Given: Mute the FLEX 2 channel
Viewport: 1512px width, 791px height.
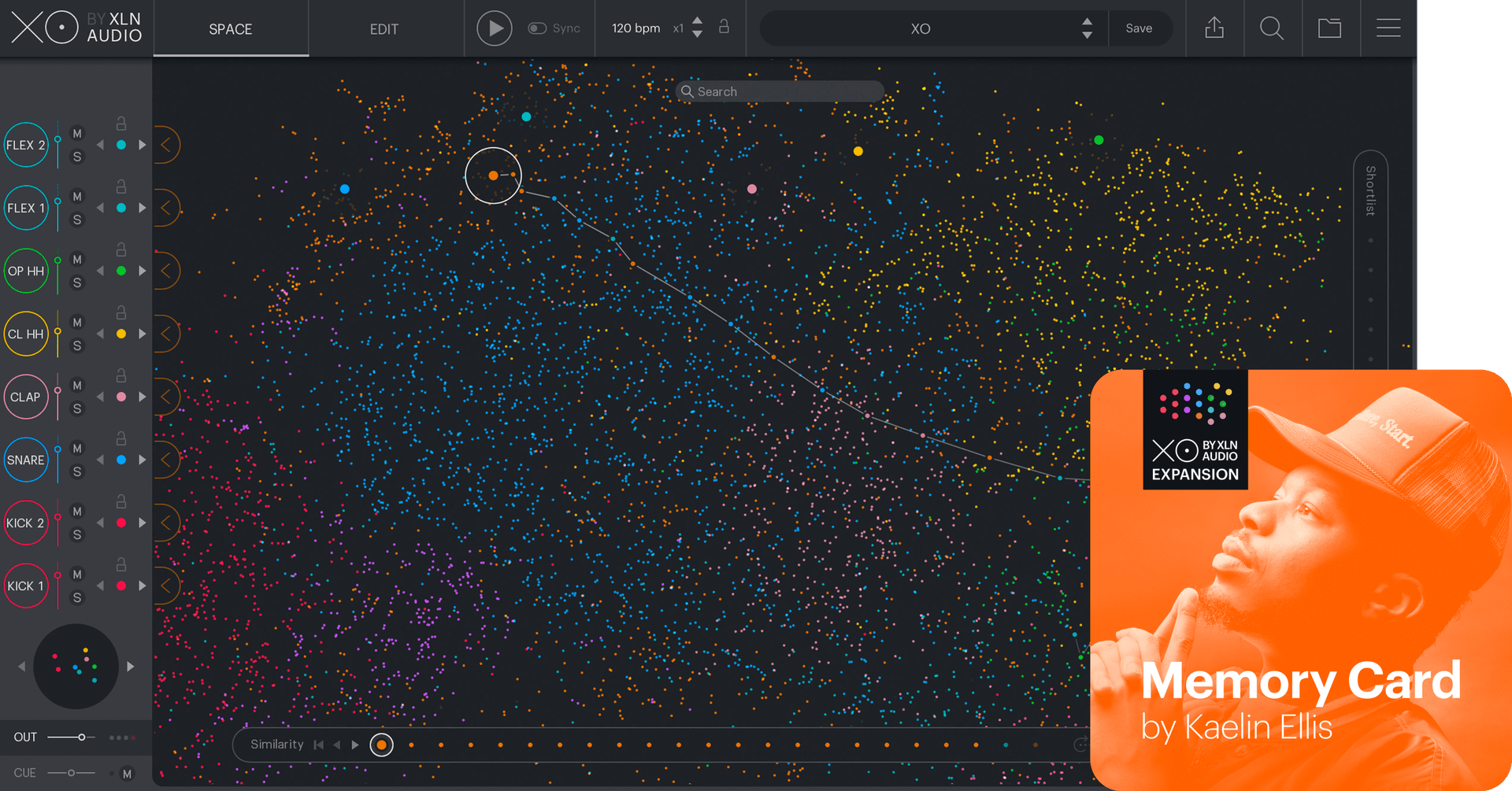Looking at the screenshot, I should tap(77, 134).
